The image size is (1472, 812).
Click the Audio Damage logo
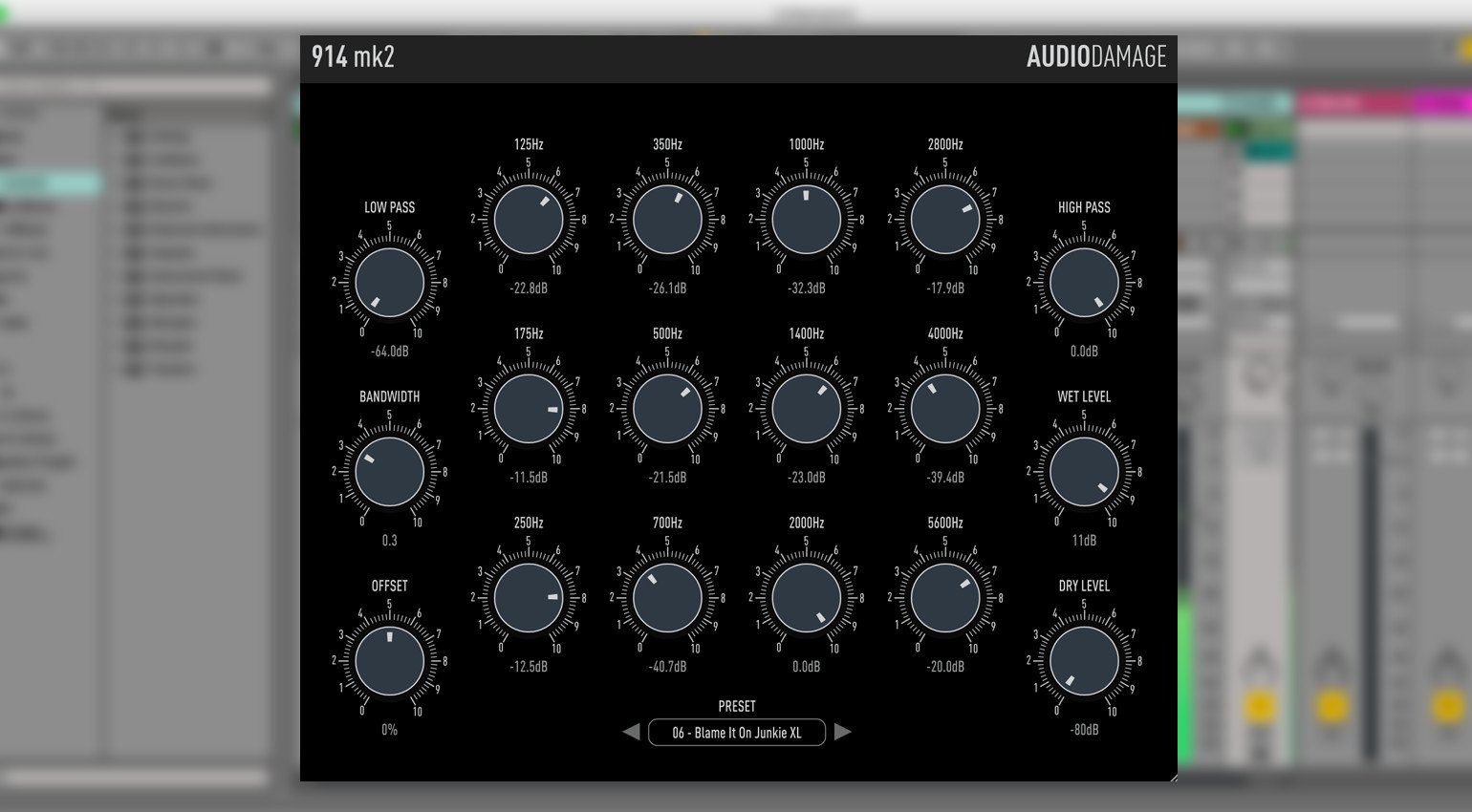(1096, 57)
